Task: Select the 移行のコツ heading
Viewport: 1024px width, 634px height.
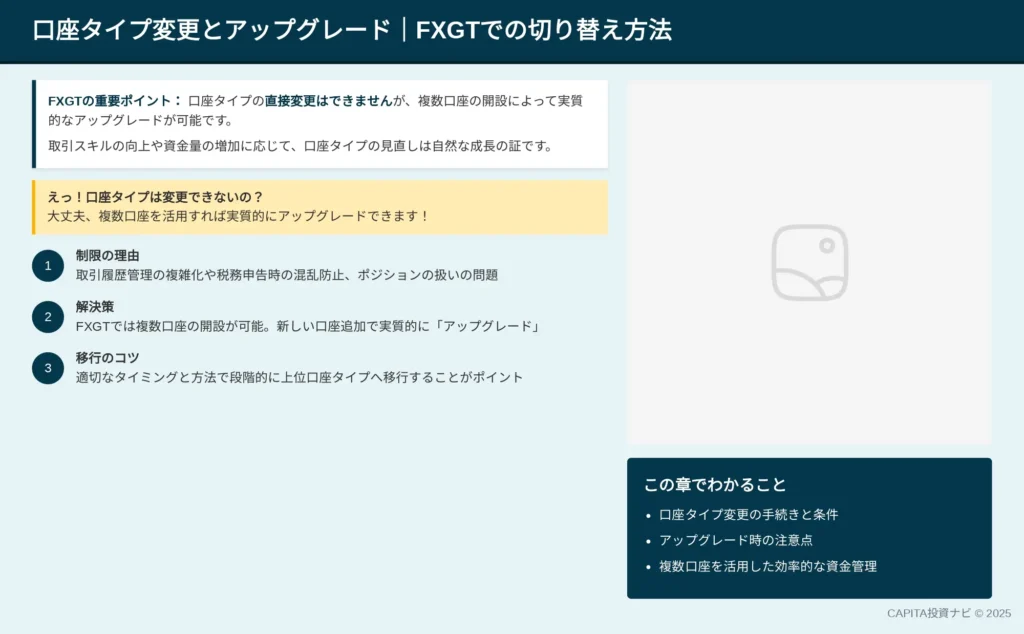Action: click(x=107, y=358)
